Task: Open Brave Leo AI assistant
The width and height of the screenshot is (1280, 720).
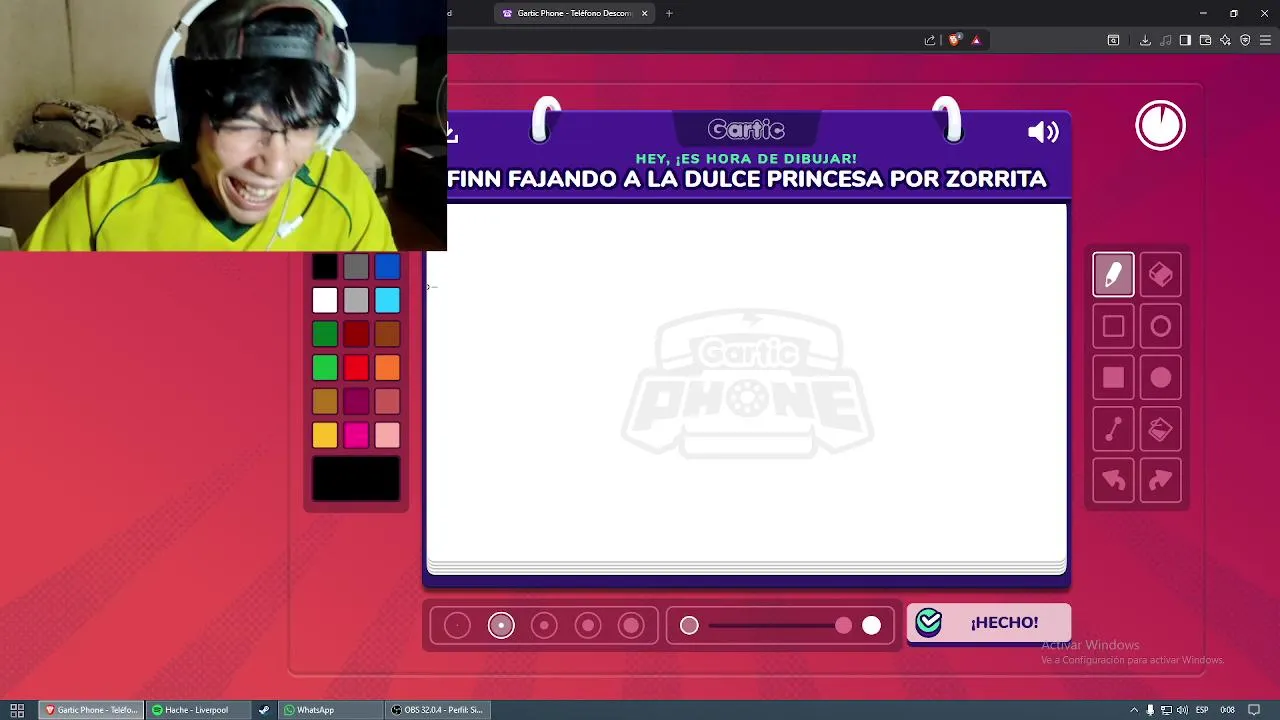Action: 1225,40
